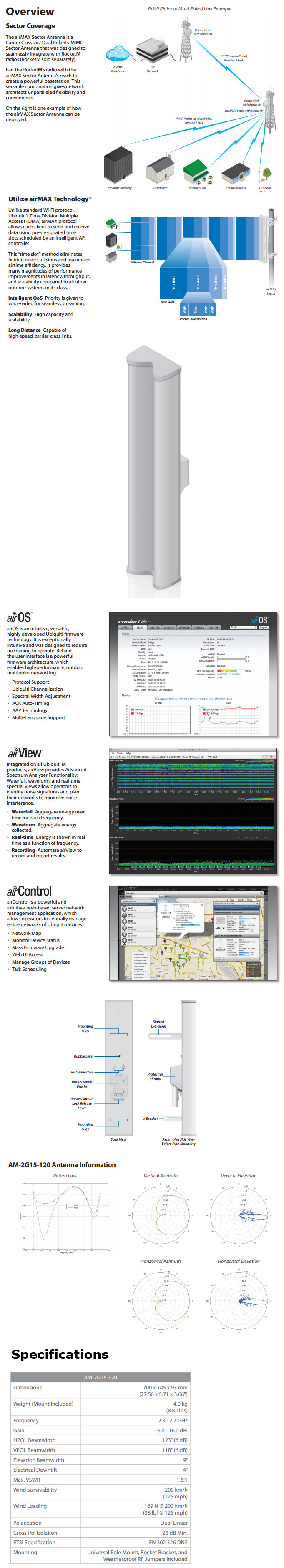
Task: Click the Horizontal Elevation polar plot
Action: tap(239, 1301)
